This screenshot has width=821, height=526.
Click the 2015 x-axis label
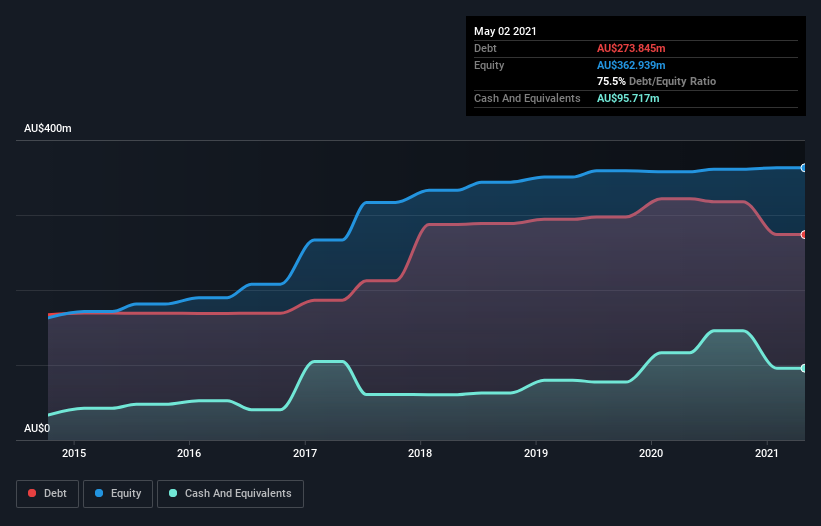coord(74,453)
